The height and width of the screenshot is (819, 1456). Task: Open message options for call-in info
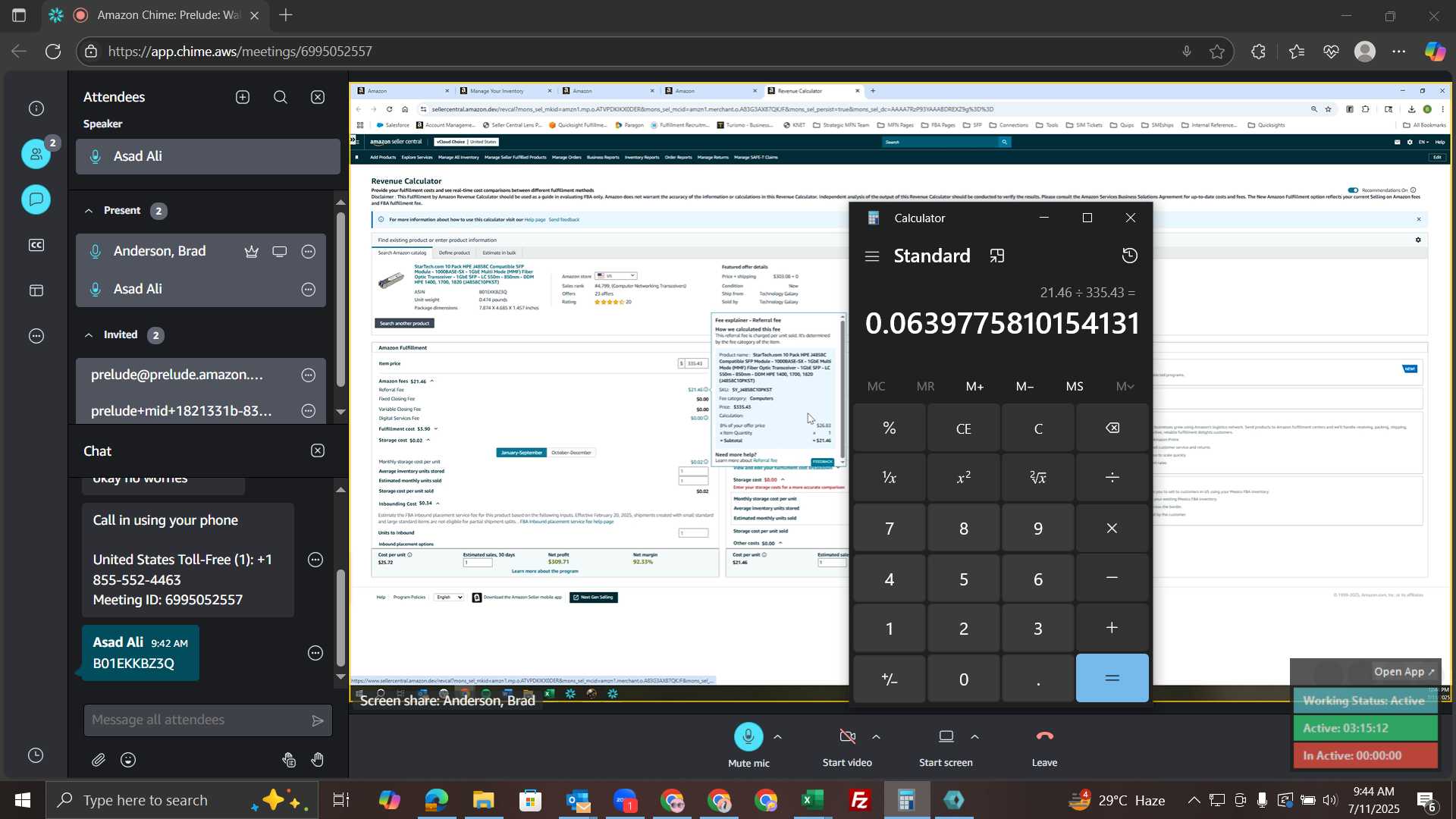pos(315,560)
